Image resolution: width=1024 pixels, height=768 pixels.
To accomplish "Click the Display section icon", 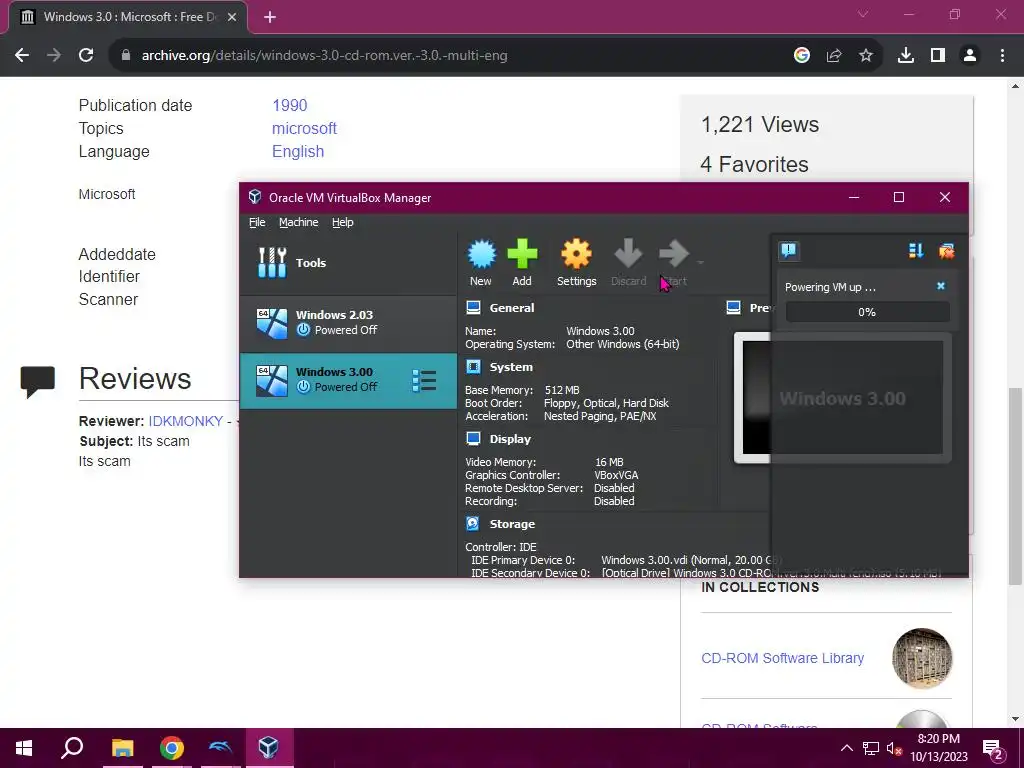I will coord(473,439).
